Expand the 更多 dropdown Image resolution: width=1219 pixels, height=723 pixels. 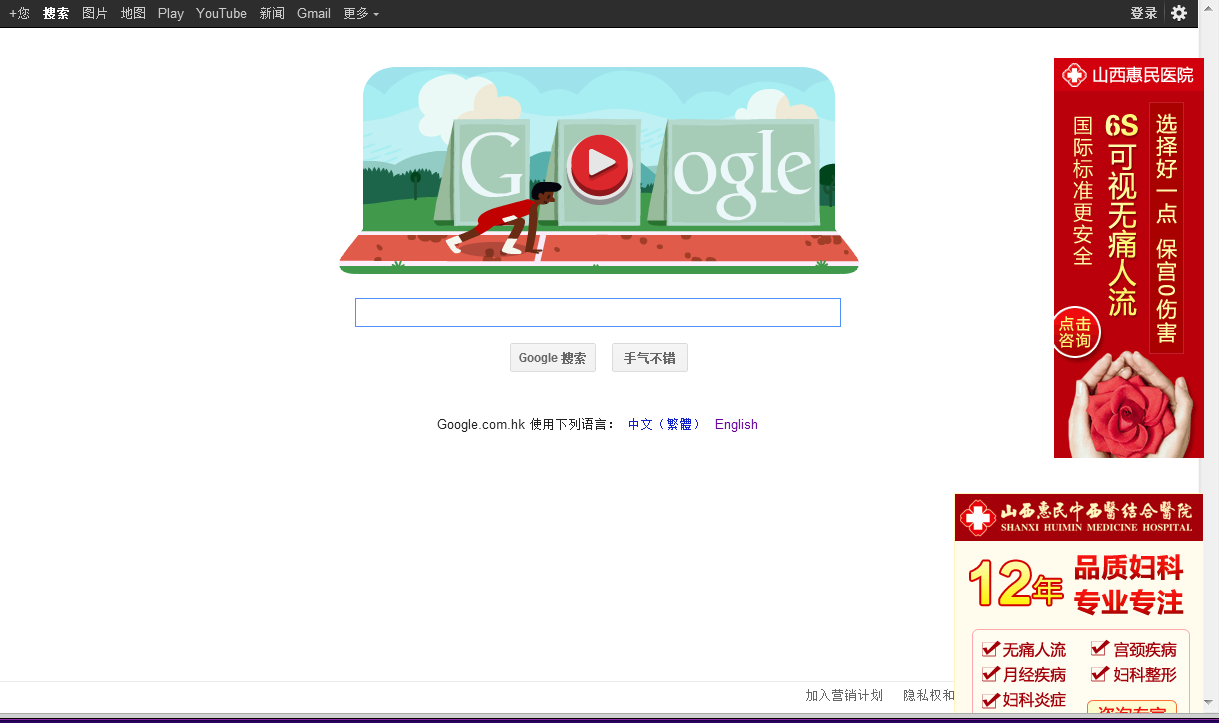[361, 13]
